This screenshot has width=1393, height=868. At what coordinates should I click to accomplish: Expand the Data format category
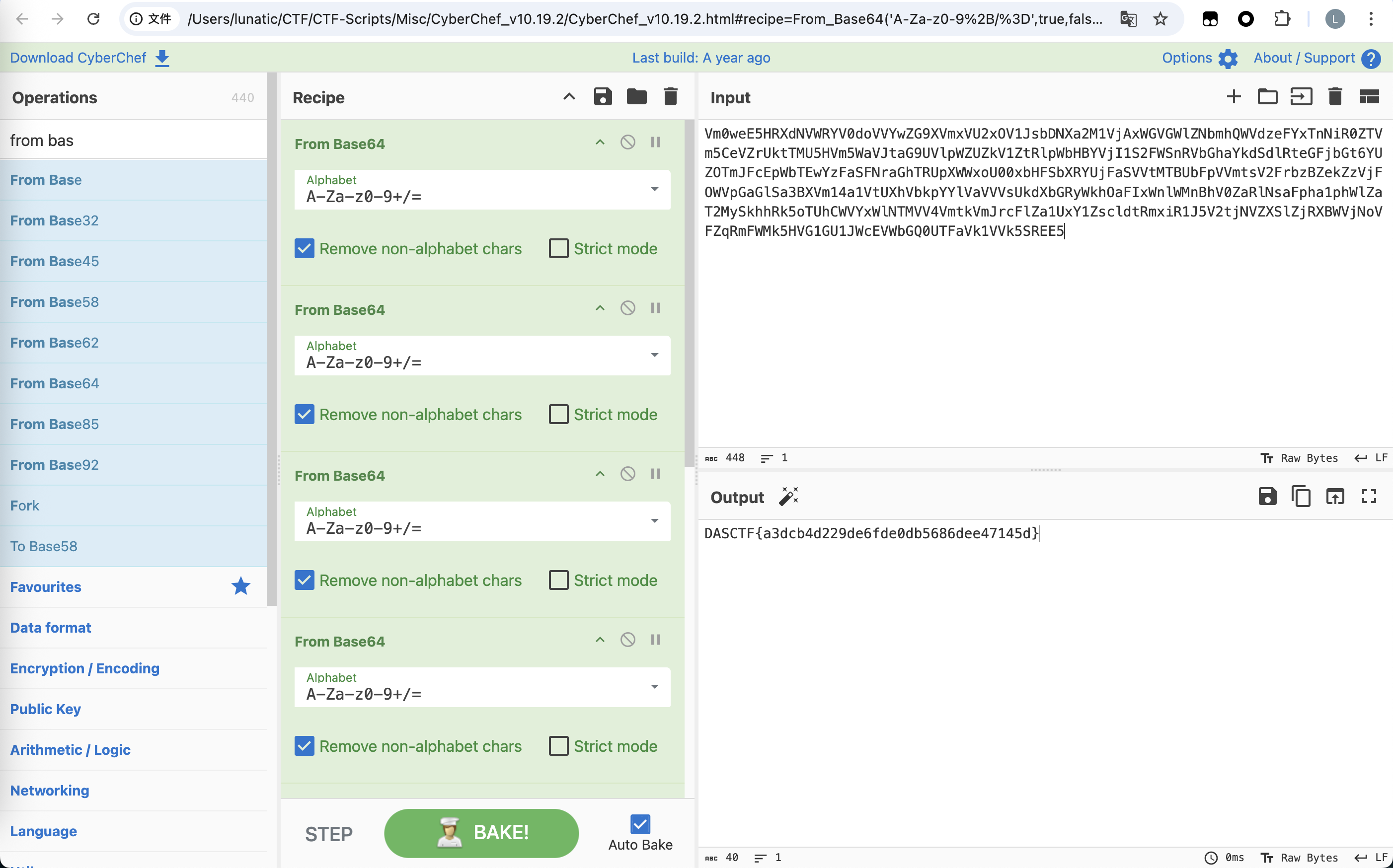pos(133,628)
